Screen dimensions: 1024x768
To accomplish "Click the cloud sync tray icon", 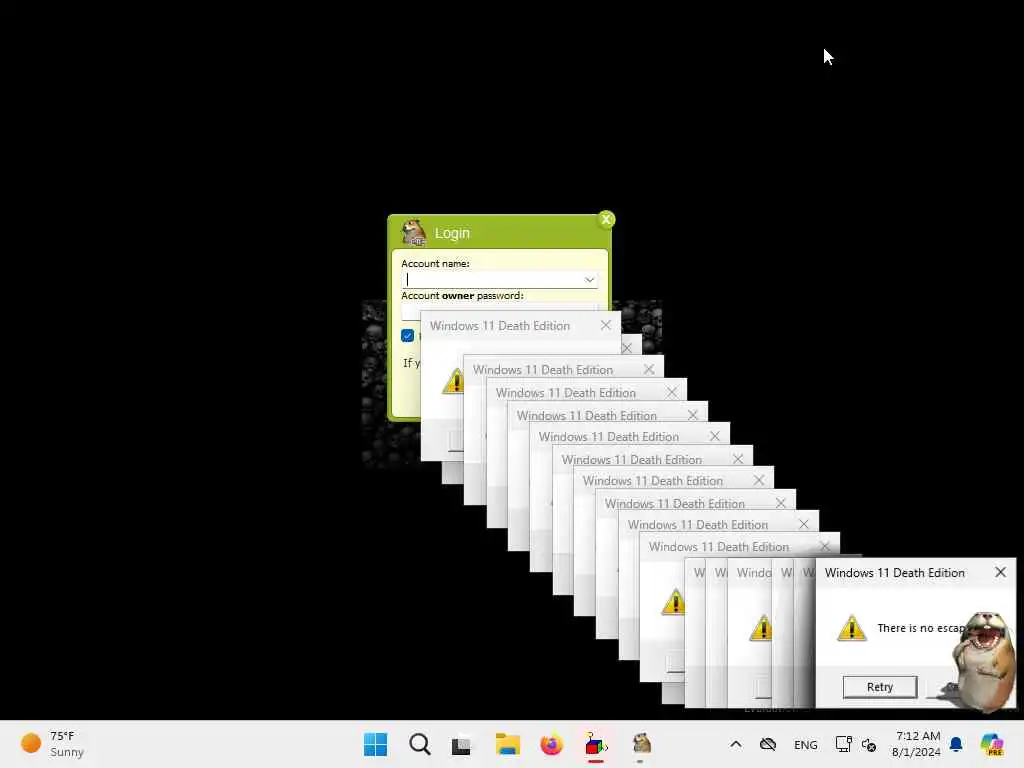I will [768, 744].
